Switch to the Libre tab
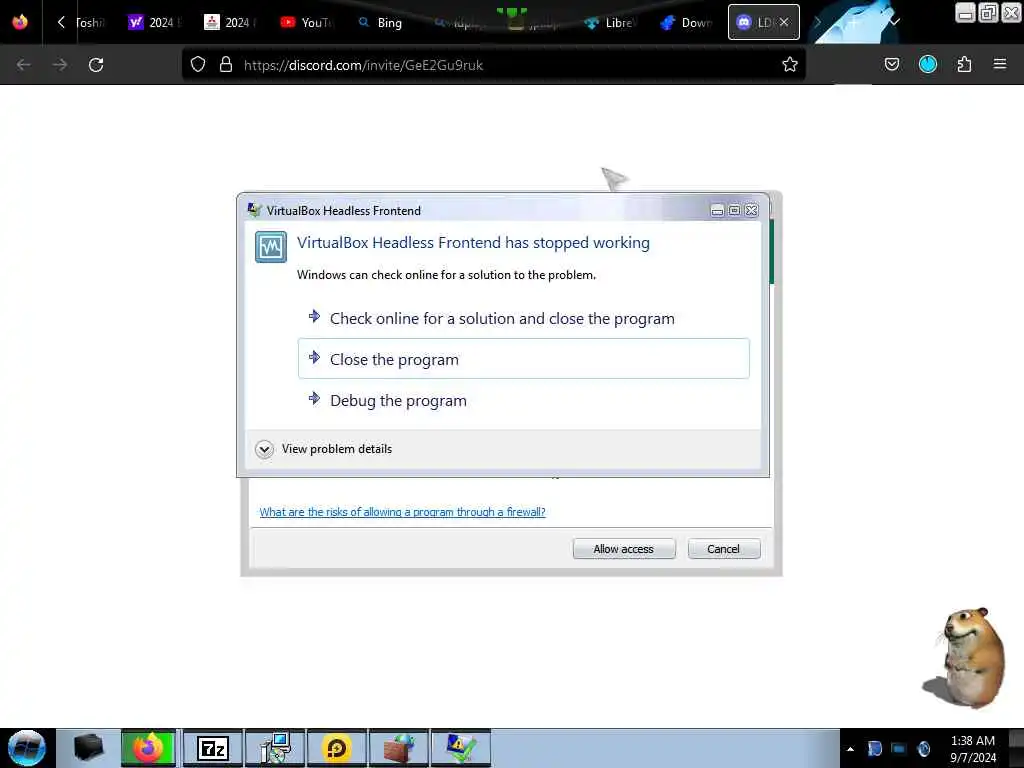The height and width of the screenshot is (768, 1024). pos(609,22)
